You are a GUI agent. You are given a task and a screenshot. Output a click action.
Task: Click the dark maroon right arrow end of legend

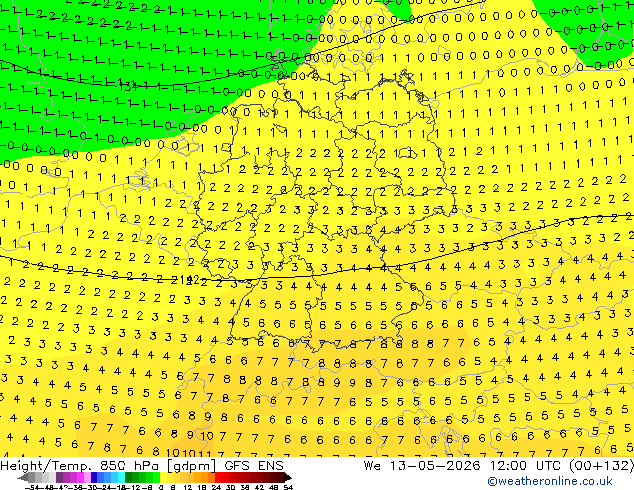point(287,477)
